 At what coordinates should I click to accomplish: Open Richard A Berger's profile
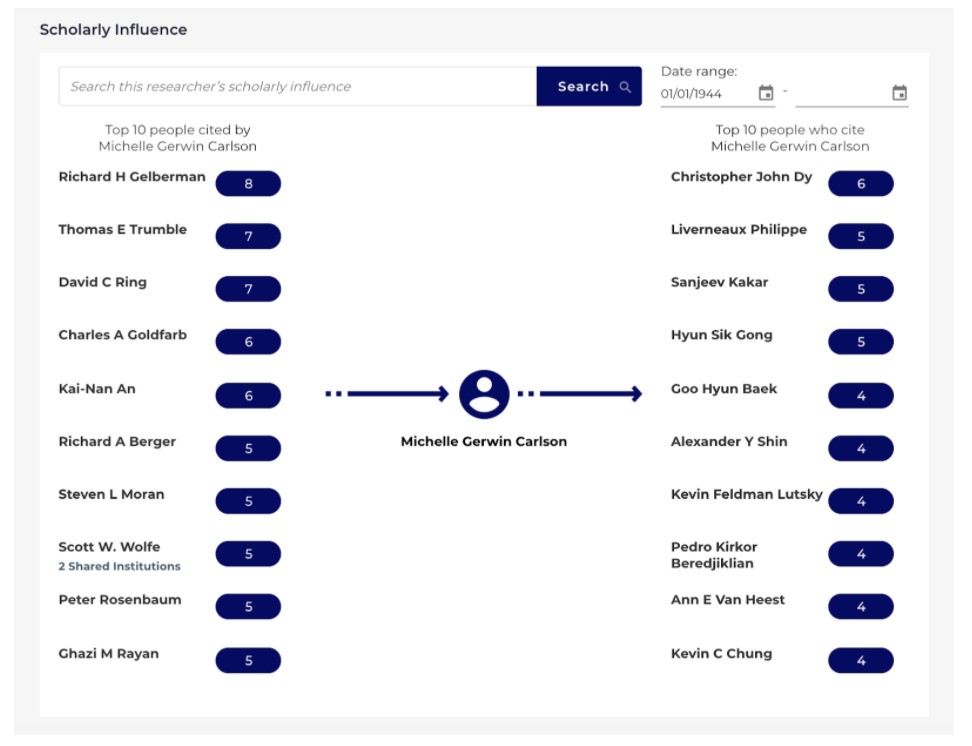click(x=117, y=442)
